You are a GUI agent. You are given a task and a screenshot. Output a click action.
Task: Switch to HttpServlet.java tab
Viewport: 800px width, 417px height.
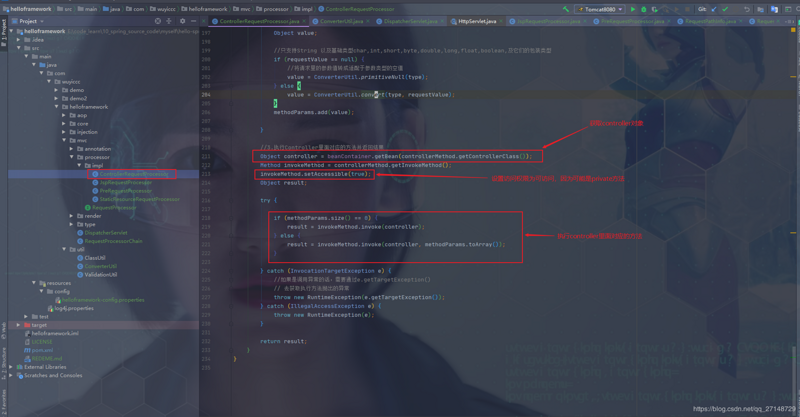(477, 21)
